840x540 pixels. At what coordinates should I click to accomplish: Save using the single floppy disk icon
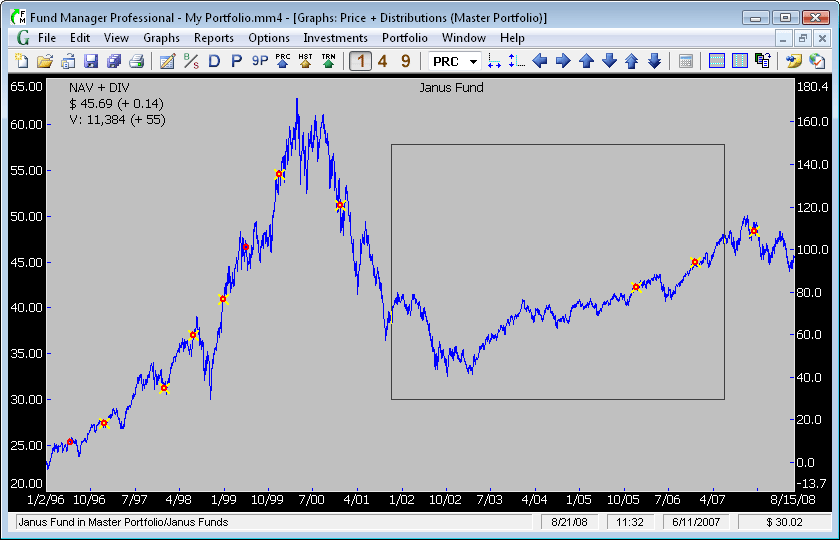(91, 61)
